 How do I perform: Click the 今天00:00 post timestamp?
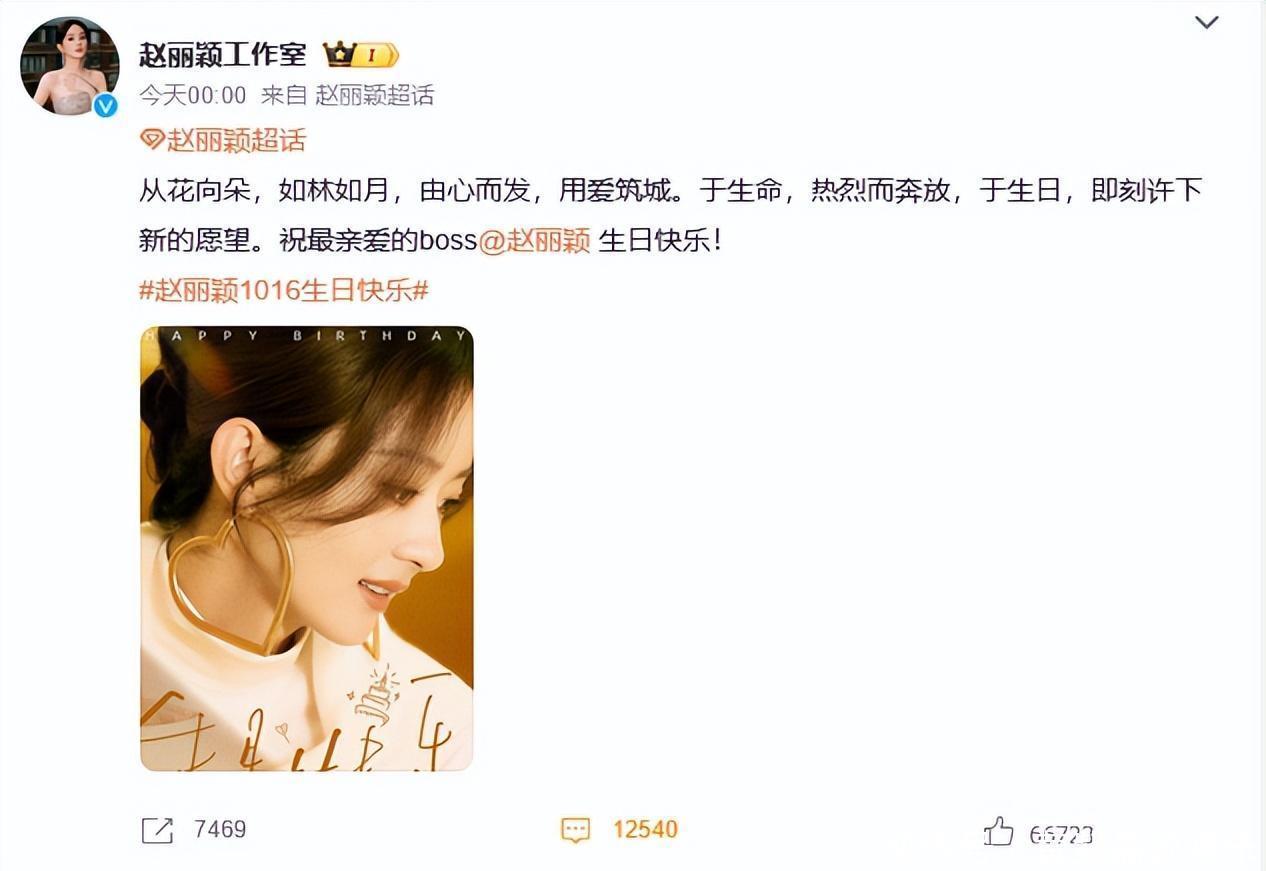point(192,95)
